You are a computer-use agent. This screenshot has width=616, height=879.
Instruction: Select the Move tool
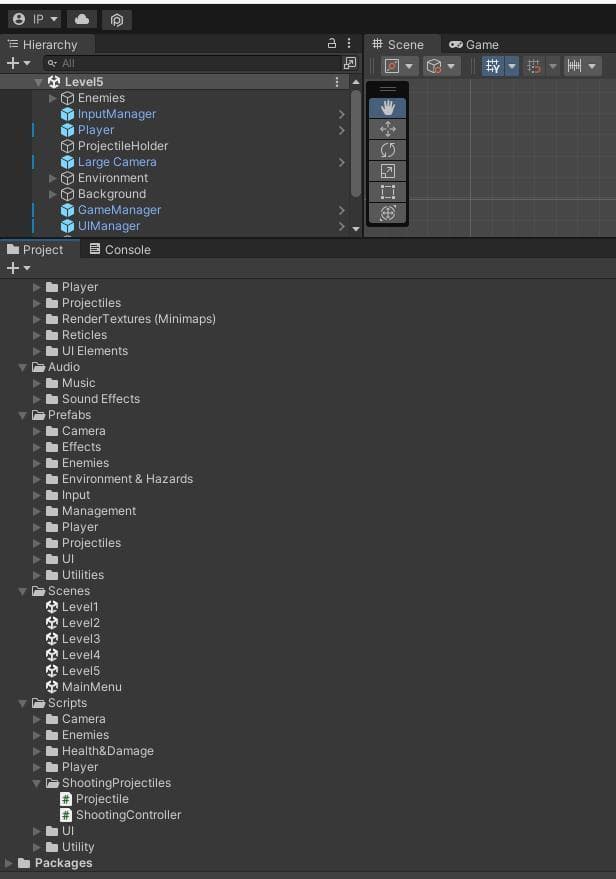[387, 129]
